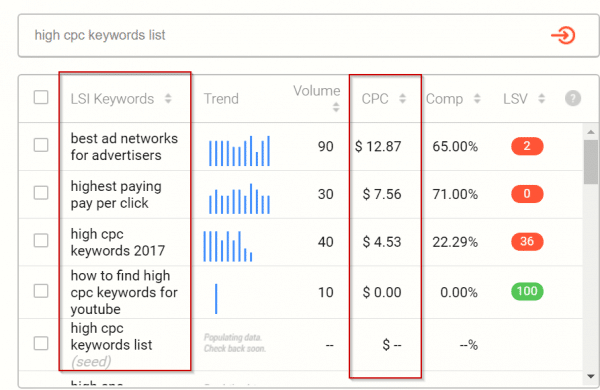
Task: Check the 'highest paying pay per click' row
Action: point(41,193)
